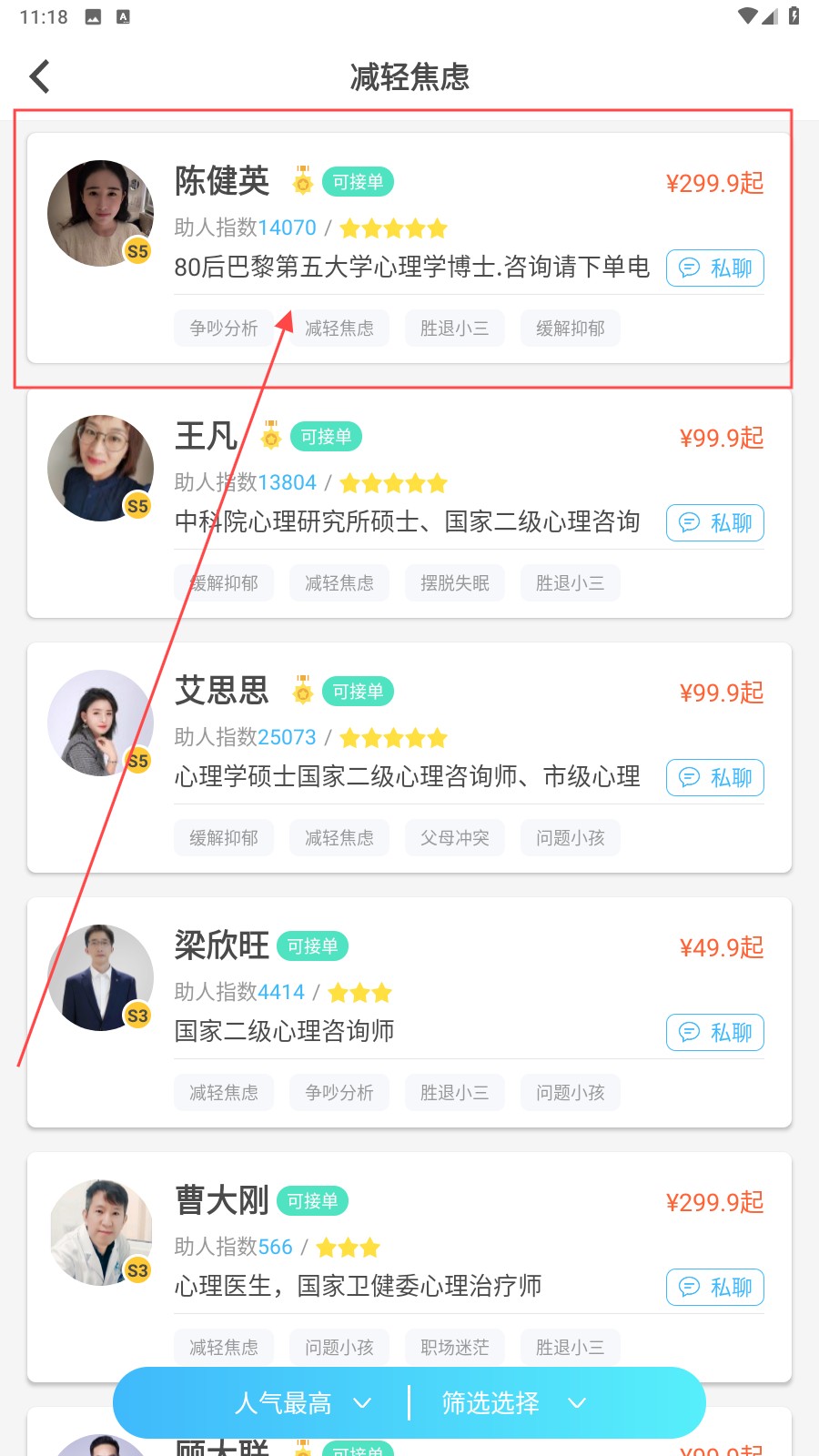This screenshot has height=1456, width=819.
Task: Open 曹大刚's avatar thumbnail
Action: click(100, 1232)
